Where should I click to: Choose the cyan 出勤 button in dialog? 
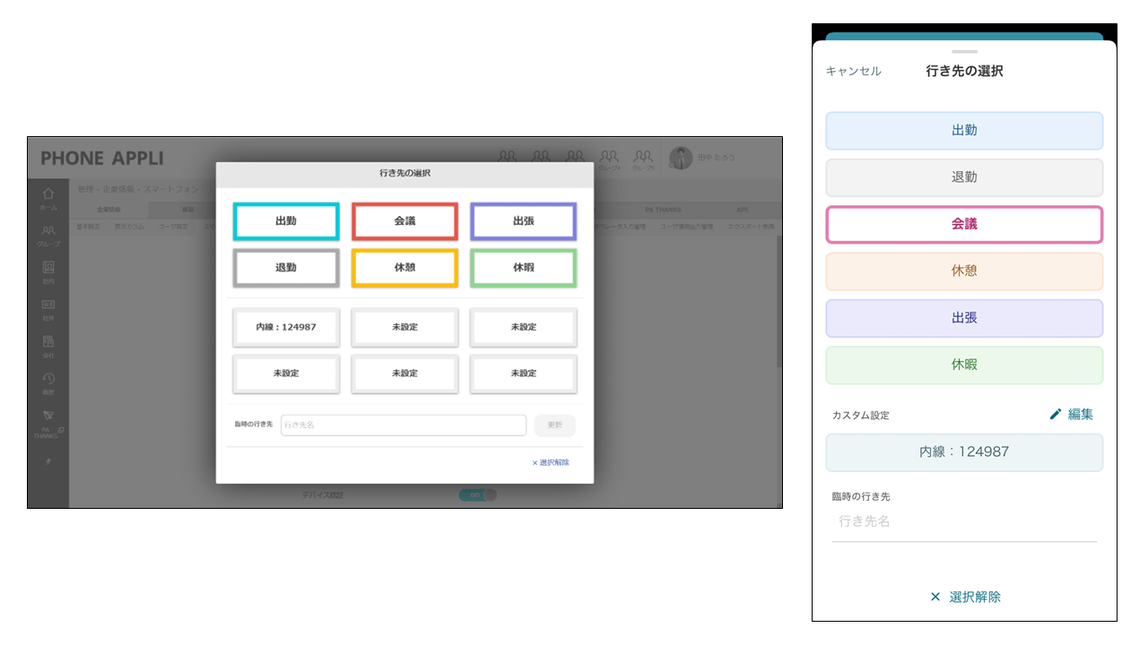point(286,221)
